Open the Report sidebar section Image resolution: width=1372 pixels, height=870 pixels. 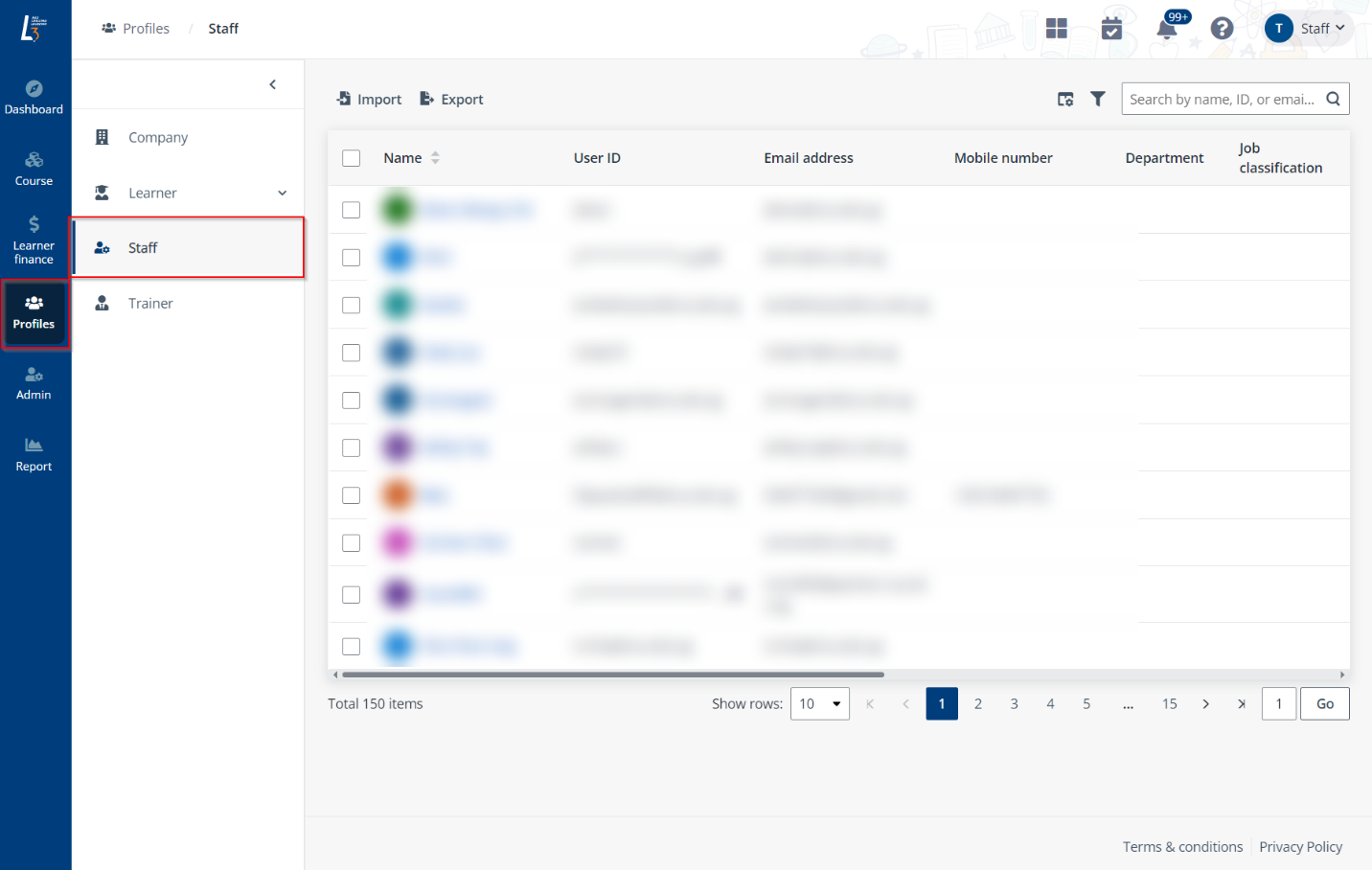tap(34, 454)
